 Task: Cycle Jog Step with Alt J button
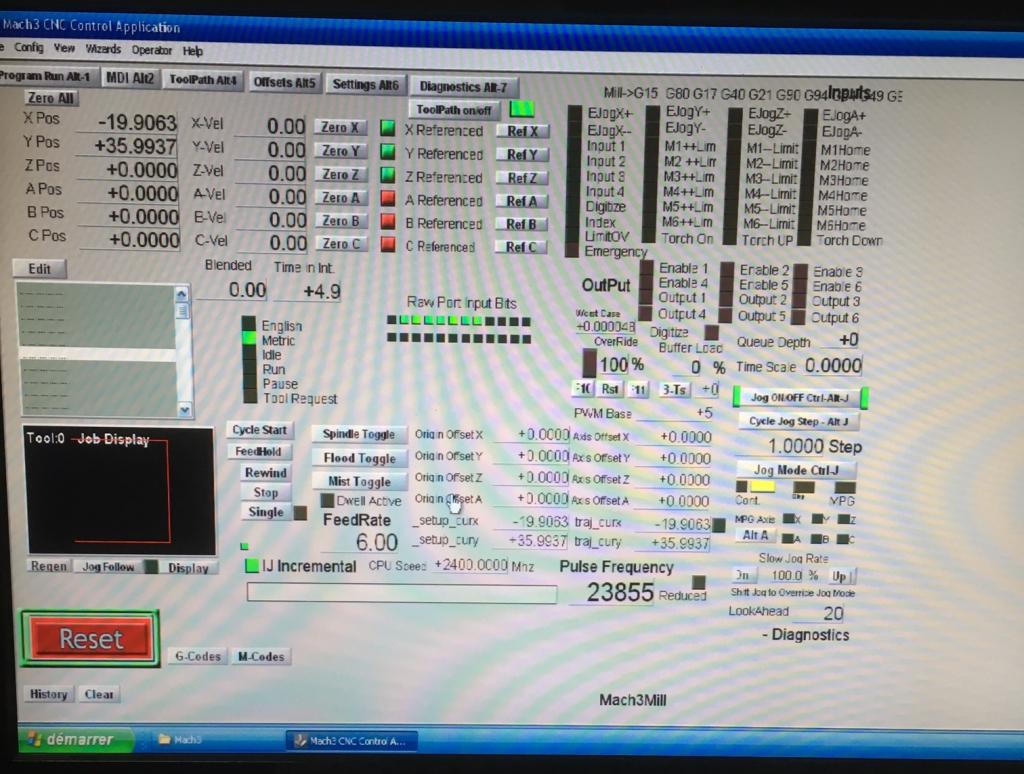(x=798, y=421)
